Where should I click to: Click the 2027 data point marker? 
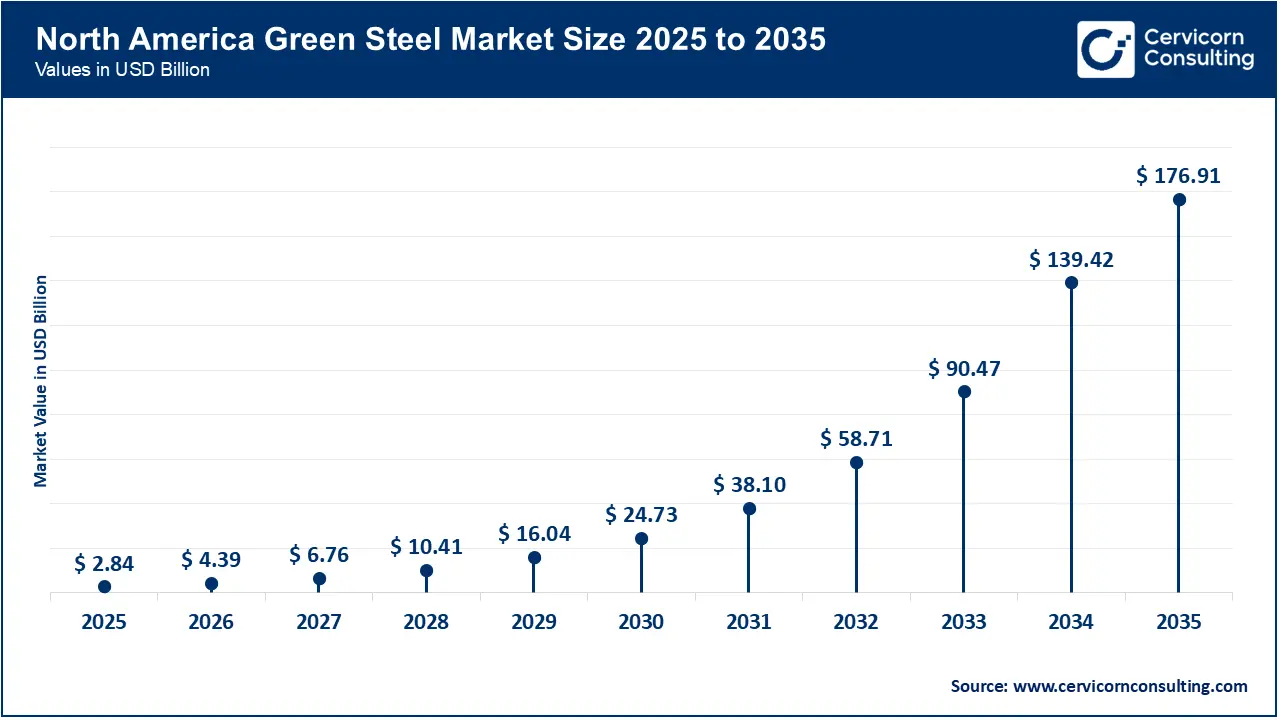pyautogui.click(x=319, y=578)
